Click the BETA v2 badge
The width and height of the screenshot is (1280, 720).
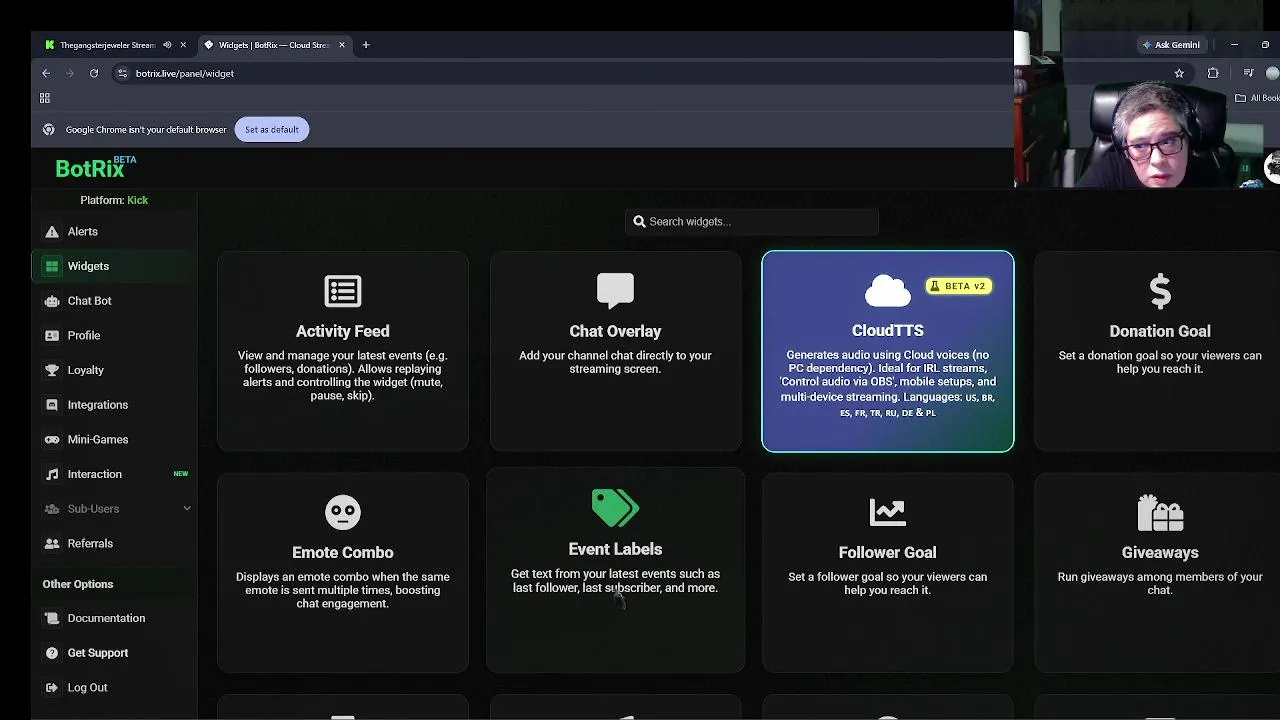click(959, 286)
